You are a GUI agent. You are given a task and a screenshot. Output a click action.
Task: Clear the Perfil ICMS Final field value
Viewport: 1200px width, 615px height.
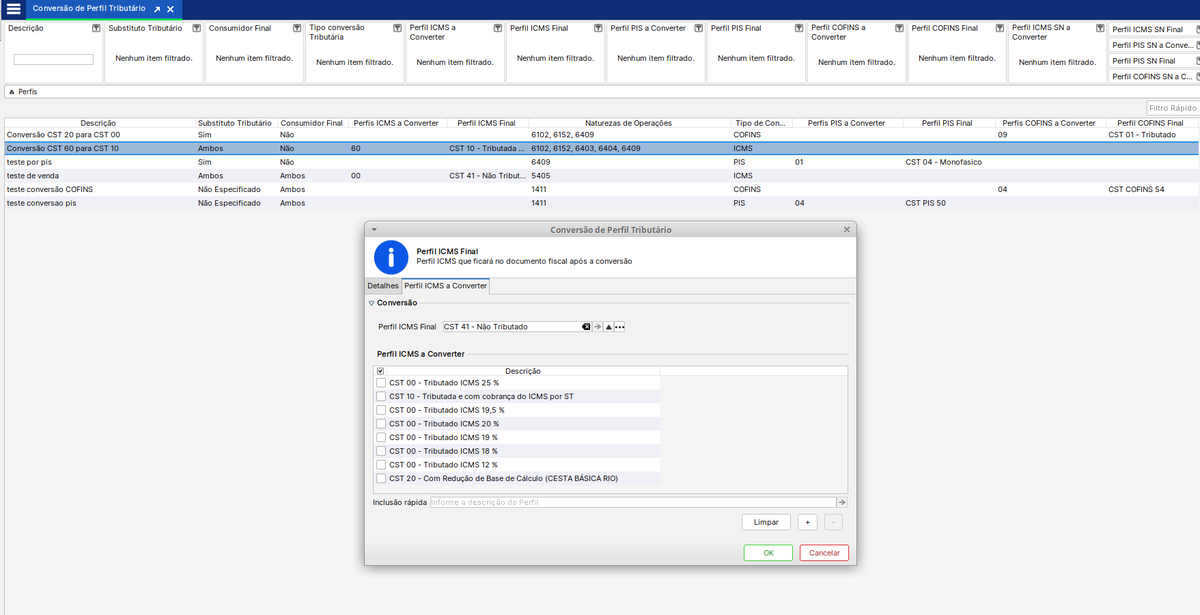pyautogui.click(x=586, y=327)
